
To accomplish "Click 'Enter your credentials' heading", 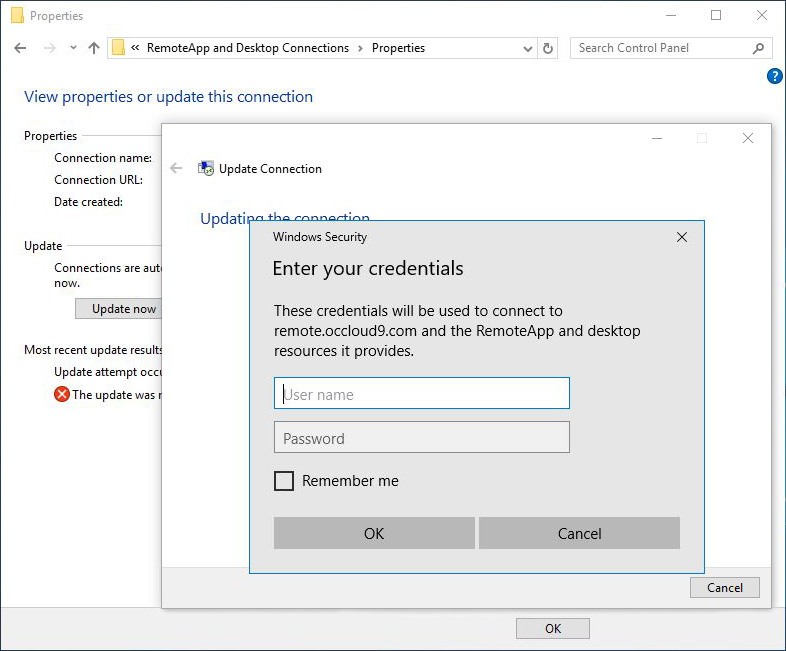I will (367, 269).
